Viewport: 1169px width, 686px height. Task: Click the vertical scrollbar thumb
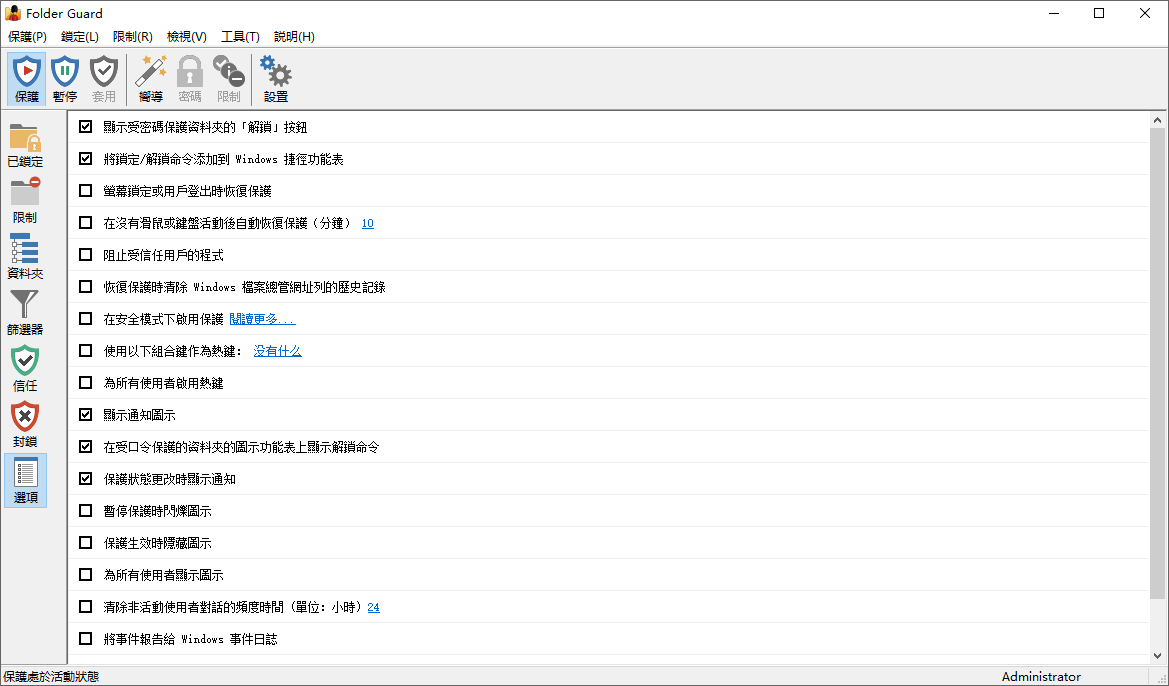[1157, 363]
